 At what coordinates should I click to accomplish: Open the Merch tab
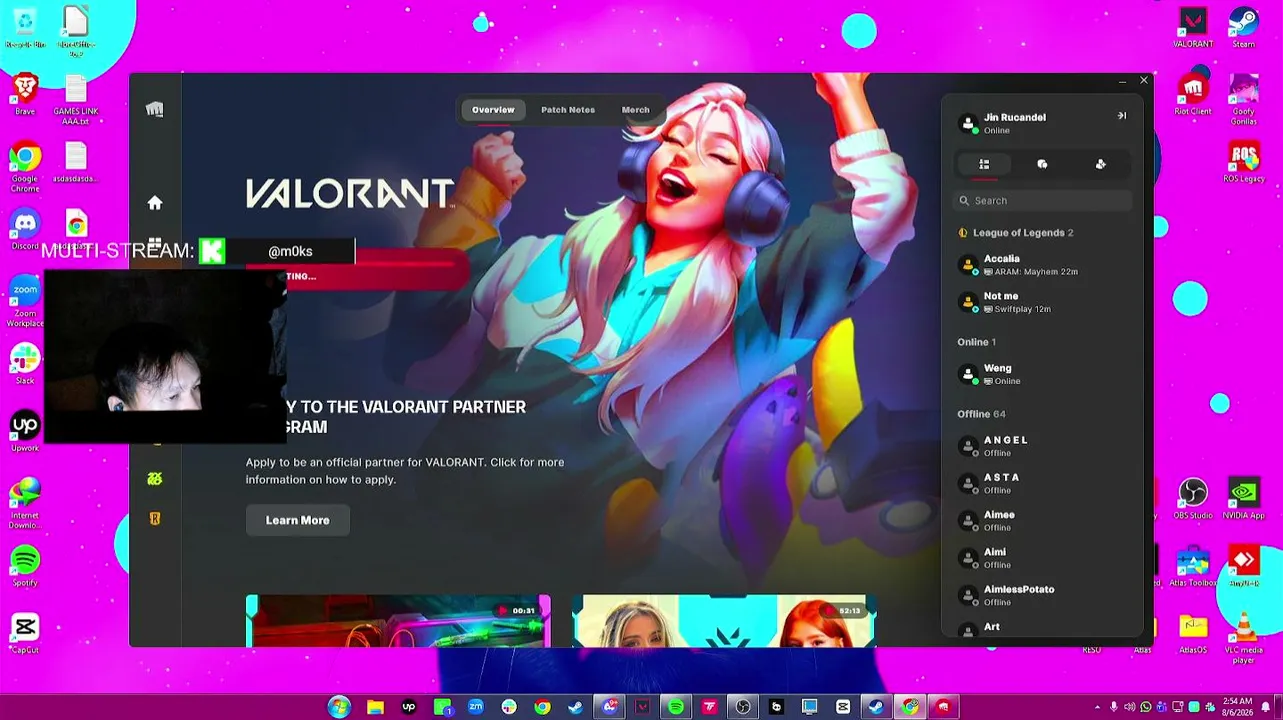click(x=635, y=110)
